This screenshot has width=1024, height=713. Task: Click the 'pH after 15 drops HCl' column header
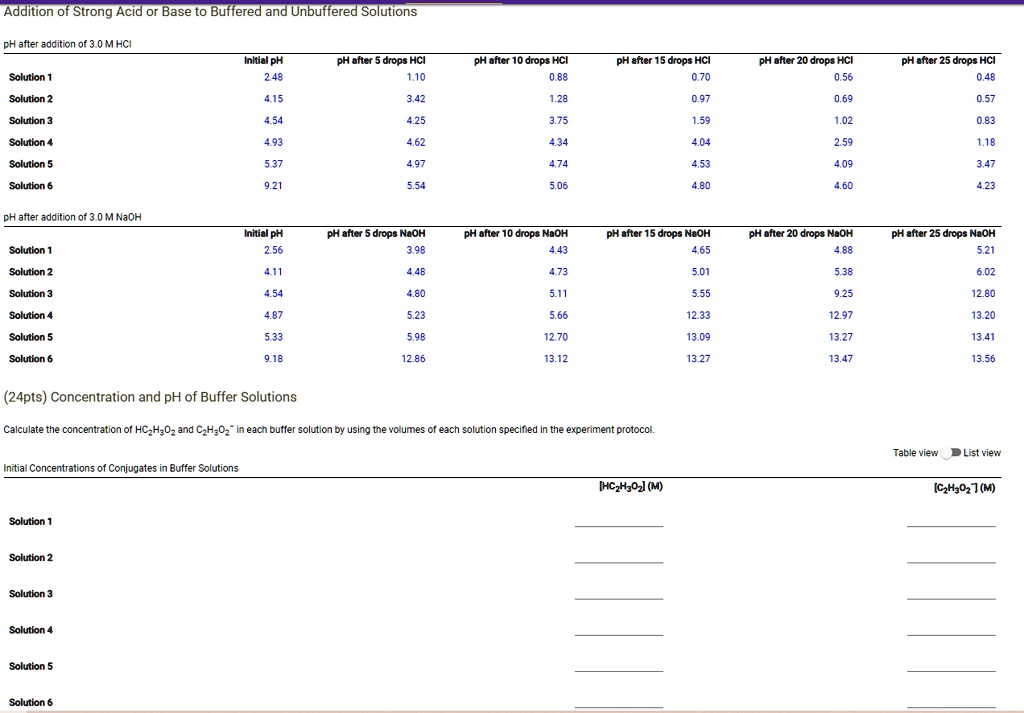[663, 60]
